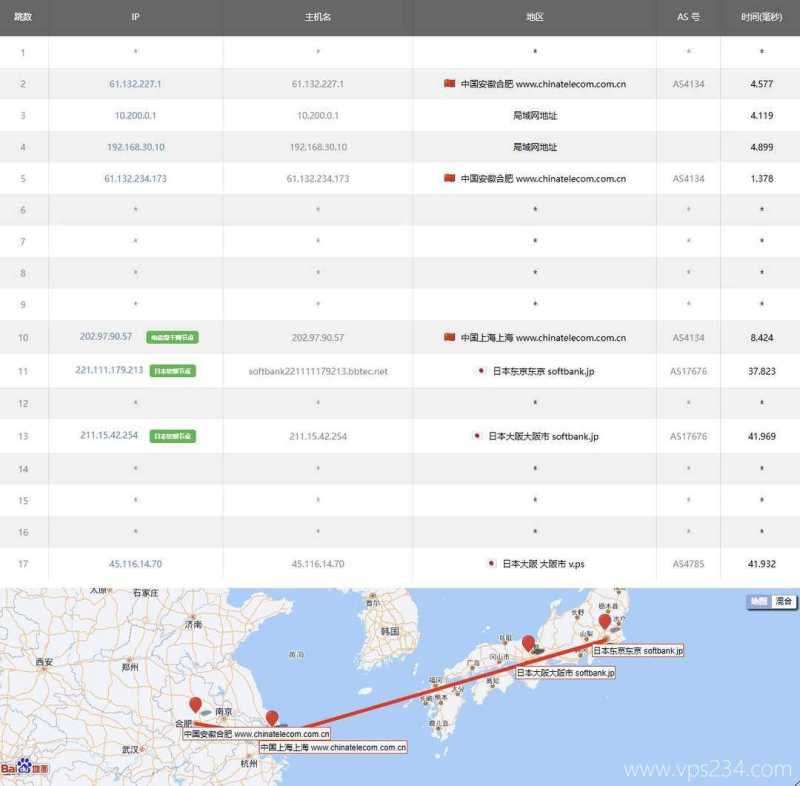Viewport: 800px width, 786px height.
Task: Click the Japanese flag icon in hop 11's region column
Action: 479,371
